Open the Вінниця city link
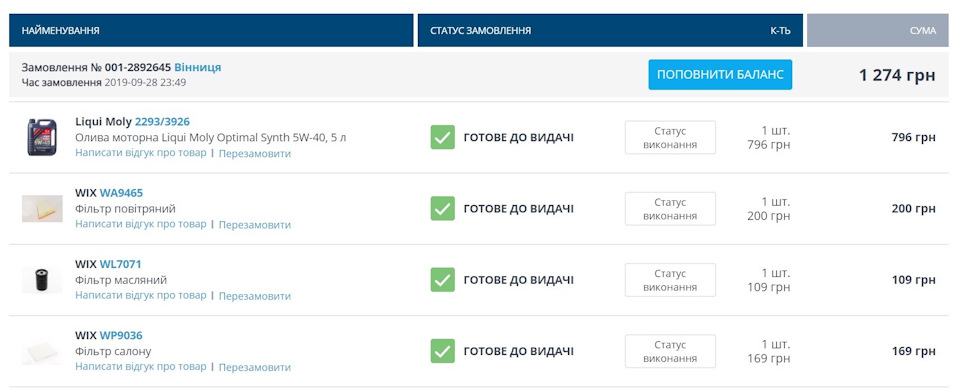 point(198,67)
